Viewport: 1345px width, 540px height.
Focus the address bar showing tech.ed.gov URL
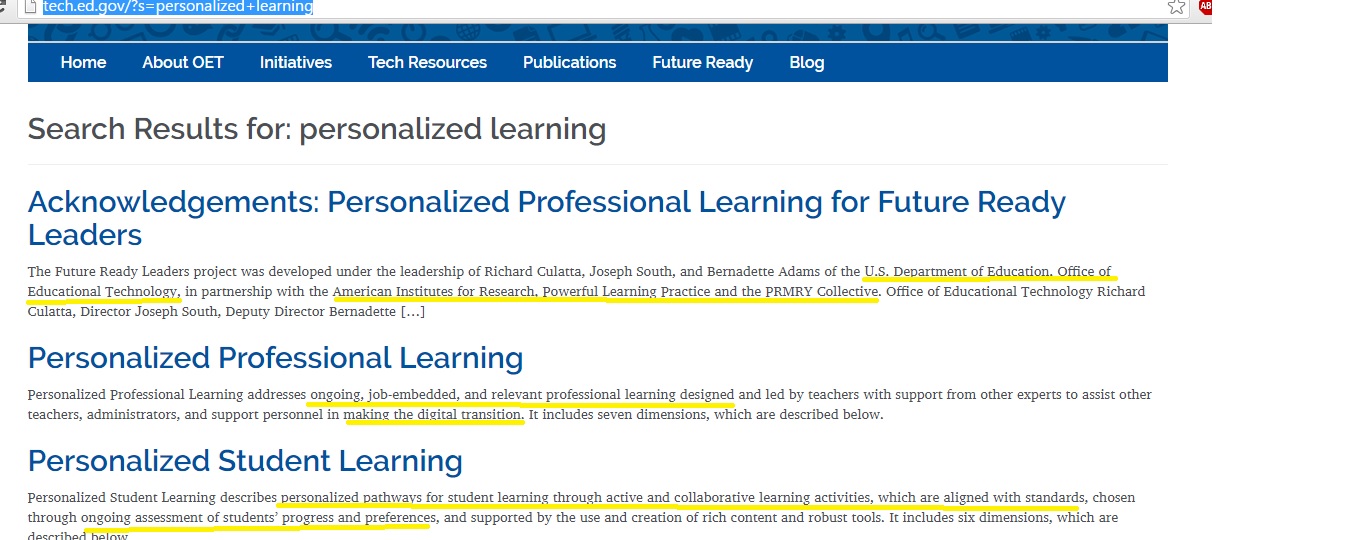click(600, 7)
